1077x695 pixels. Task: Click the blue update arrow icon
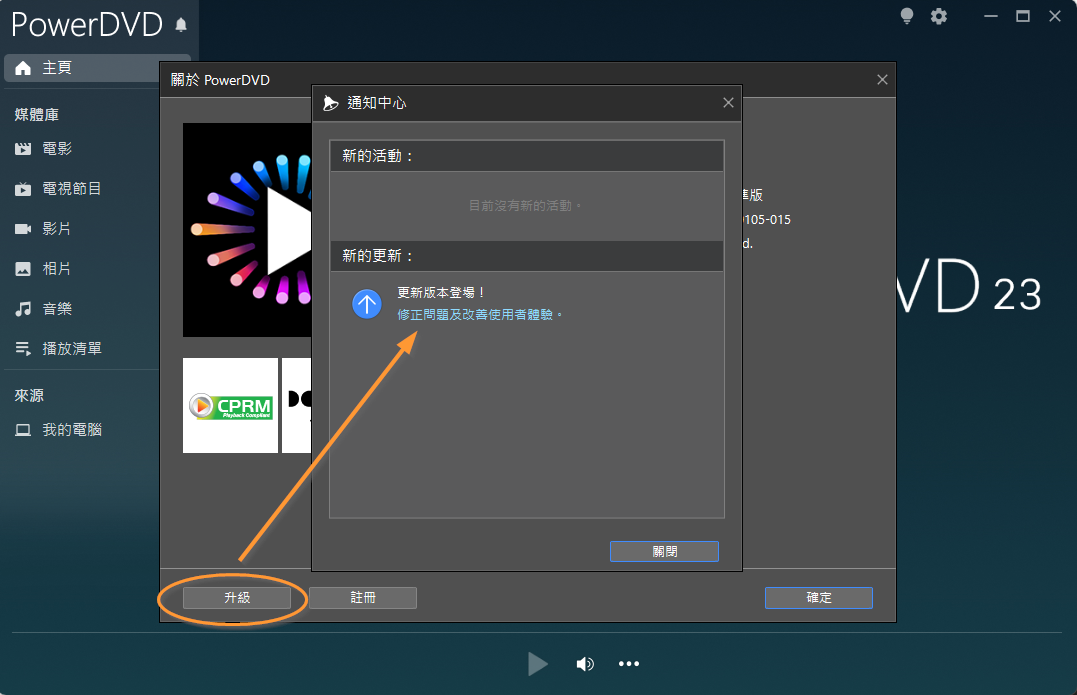click(x=367, y=304)
